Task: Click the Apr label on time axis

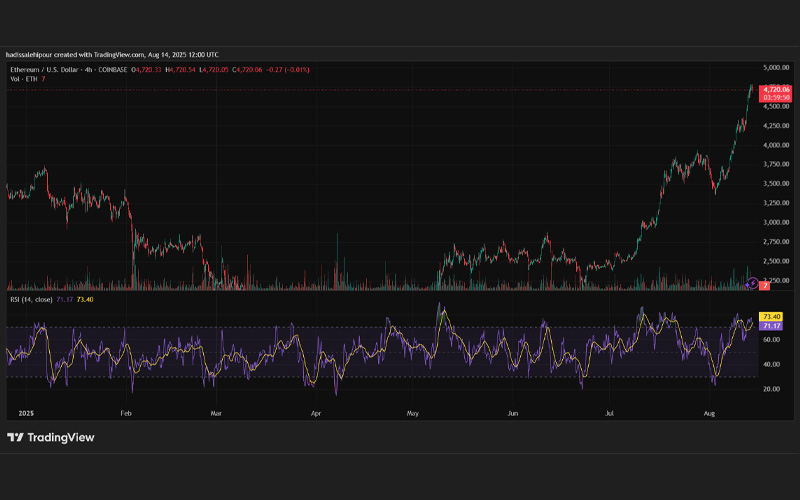Action: pyautogui.click(x=316, y=413)
